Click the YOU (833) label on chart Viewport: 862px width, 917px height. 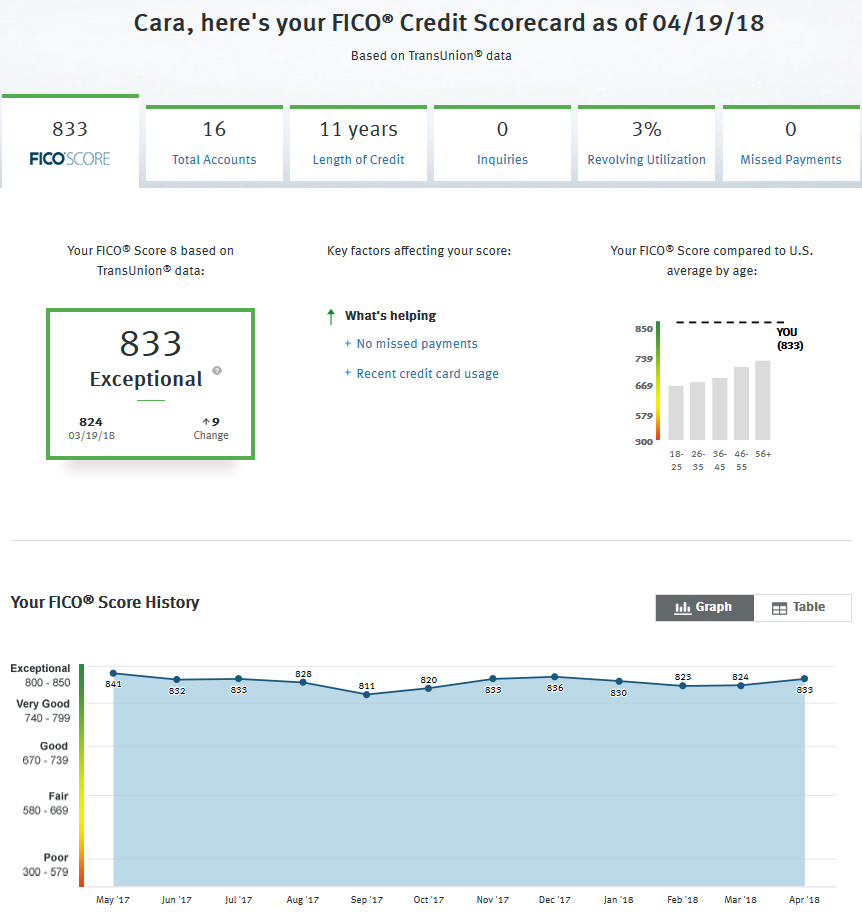coord(789,339)
